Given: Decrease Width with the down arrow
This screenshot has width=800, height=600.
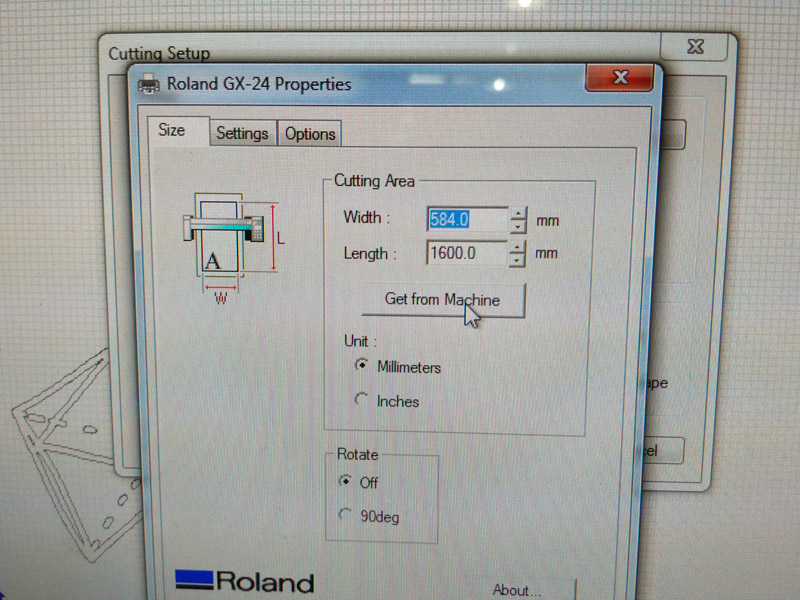Looking at the screenshot, I should point(518,226).
